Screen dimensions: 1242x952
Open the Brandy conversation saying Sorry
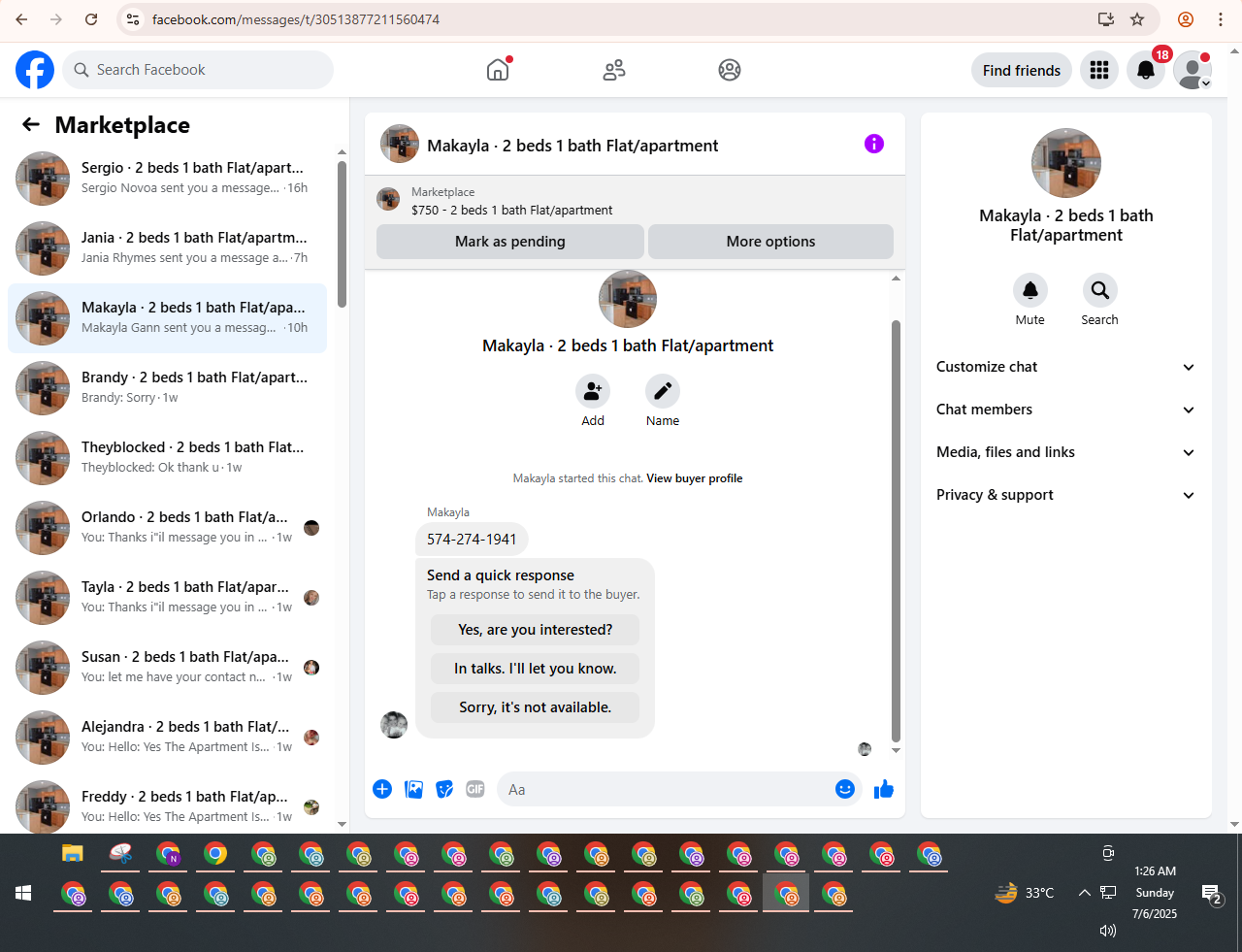point(167,388)
